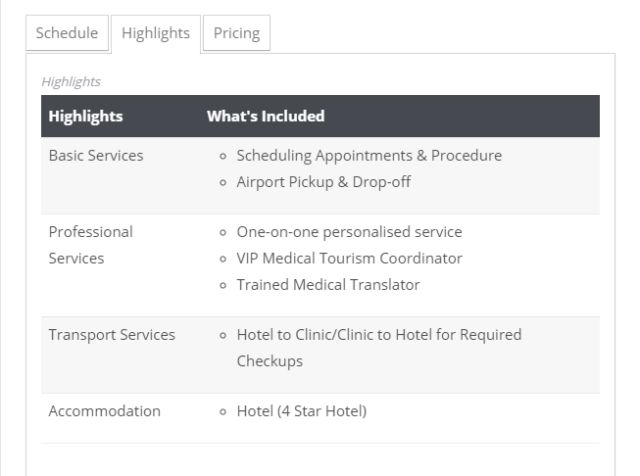This screenshot has height=476, width=640.
Task: Click the italic Highlights caption
Action: click(71, 82)
